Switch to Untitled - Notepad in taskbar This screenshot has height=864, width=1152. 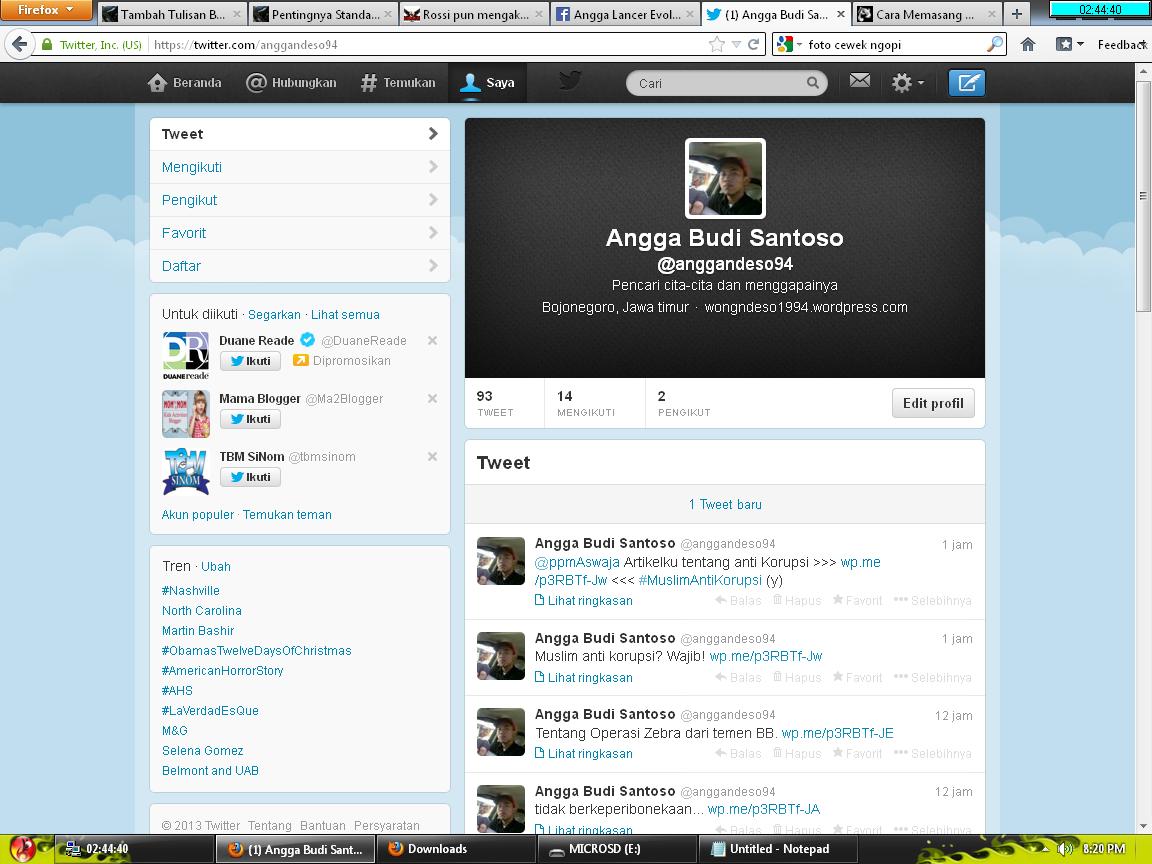770,849
